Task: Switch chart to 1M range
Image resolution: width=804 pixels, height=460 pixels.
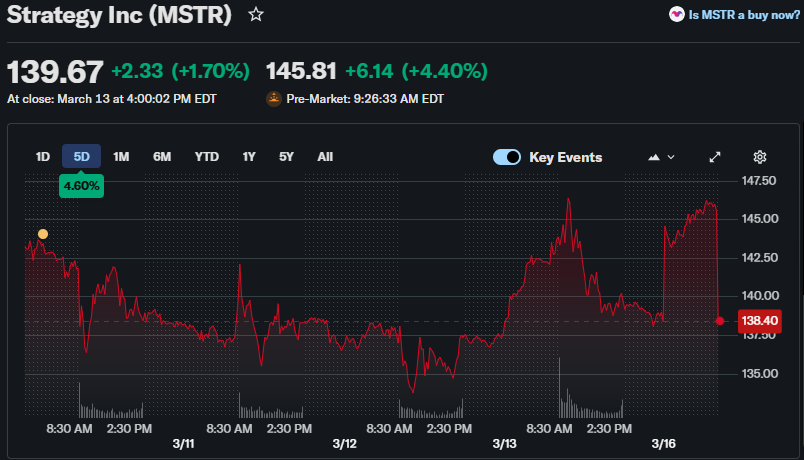Action: coord(121,156)
